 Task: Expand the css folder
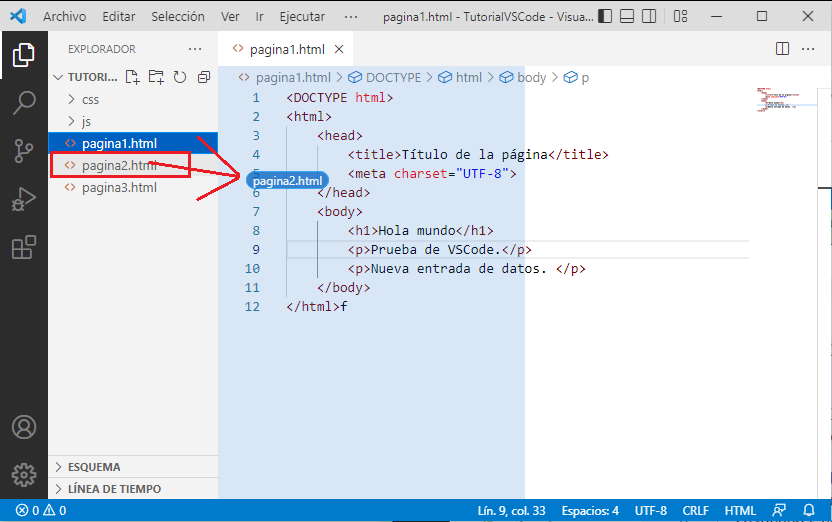coord(133,100)
